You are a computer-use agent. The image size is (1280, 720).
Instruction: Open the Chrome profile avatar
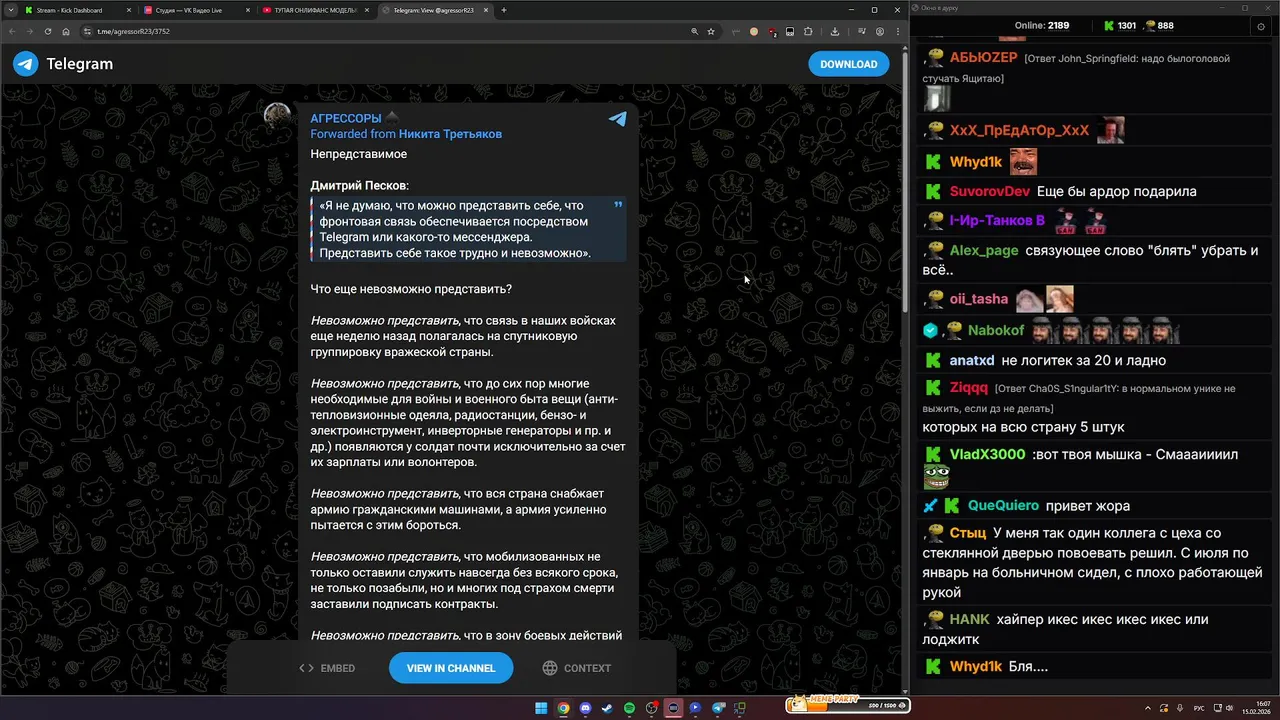click(x=880, y=31)
